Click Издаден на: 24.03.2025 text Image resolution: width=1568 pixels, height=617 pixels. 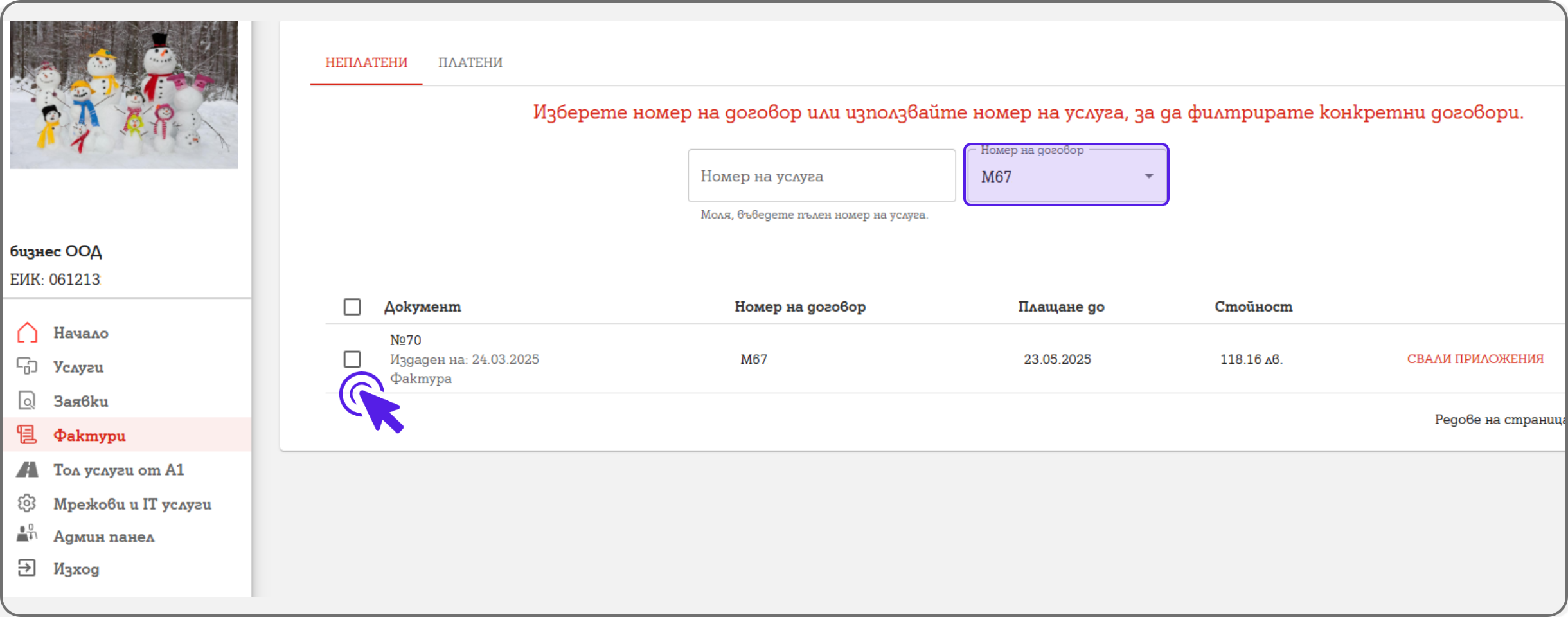[x=465, y=359]
